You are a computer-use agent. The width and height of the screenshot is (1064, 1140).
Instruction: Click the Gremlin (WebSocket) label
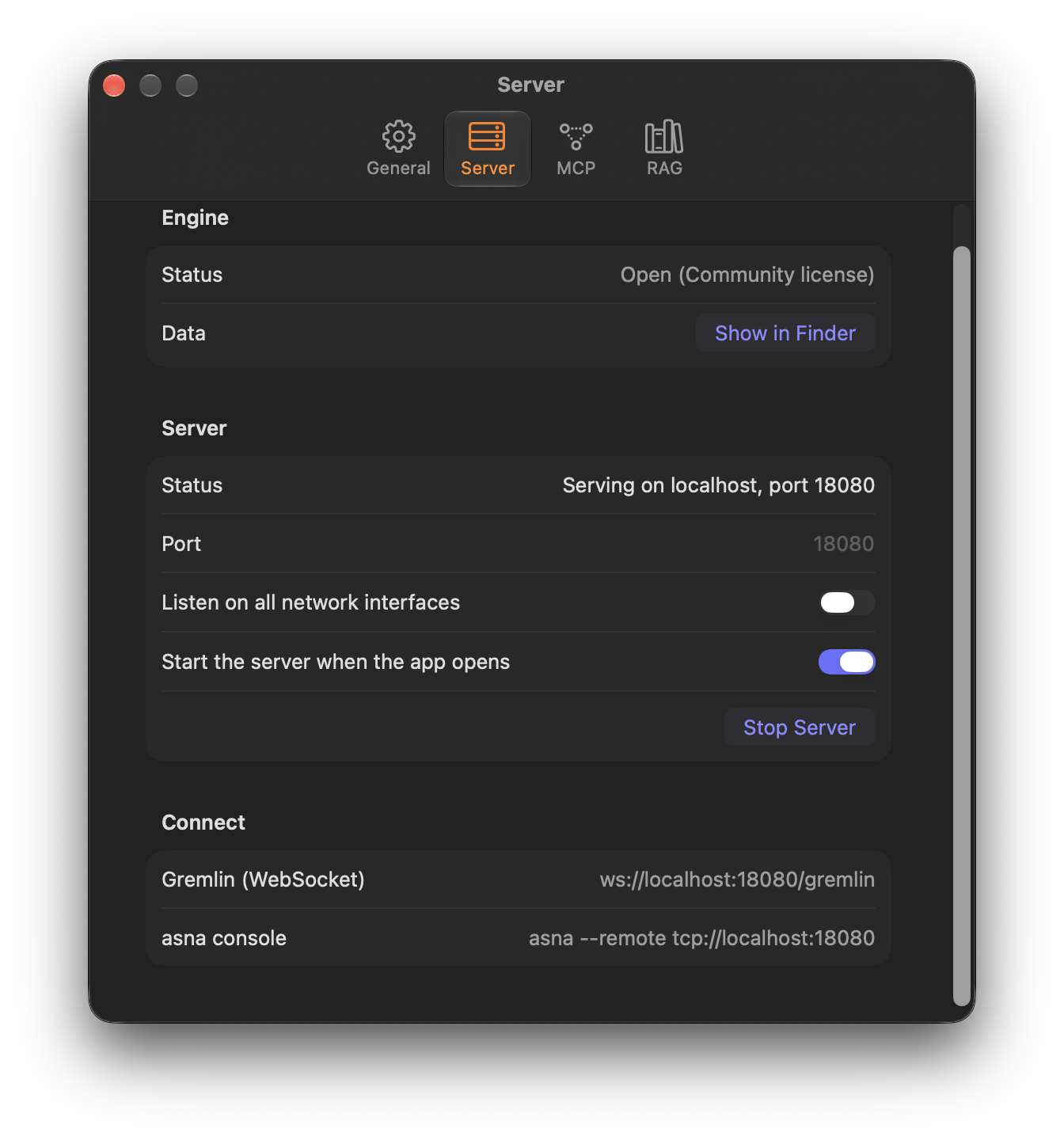tap(263, 880)
